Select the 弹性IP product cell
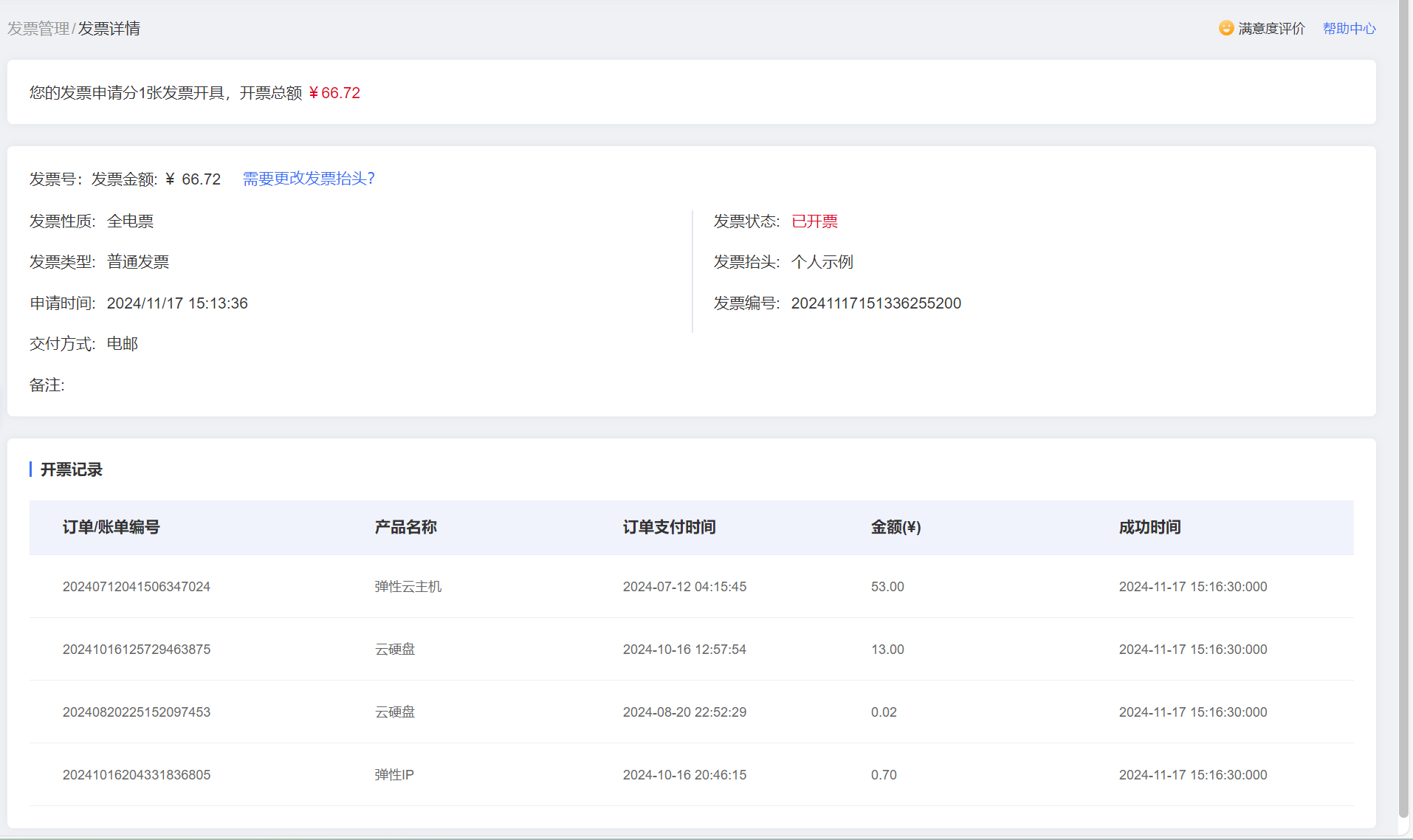Viewport: 1413px width, 840px height. pos(394,775)
